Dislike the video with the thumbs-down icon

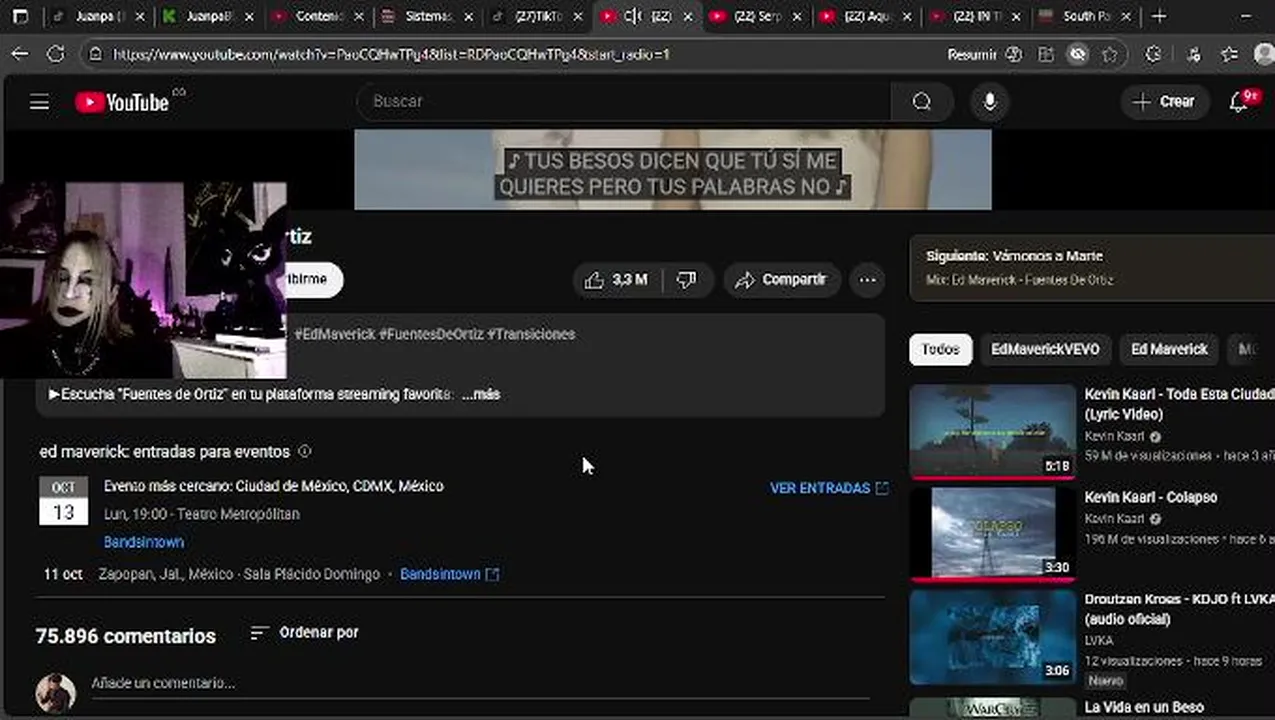(x=686, y=280)
